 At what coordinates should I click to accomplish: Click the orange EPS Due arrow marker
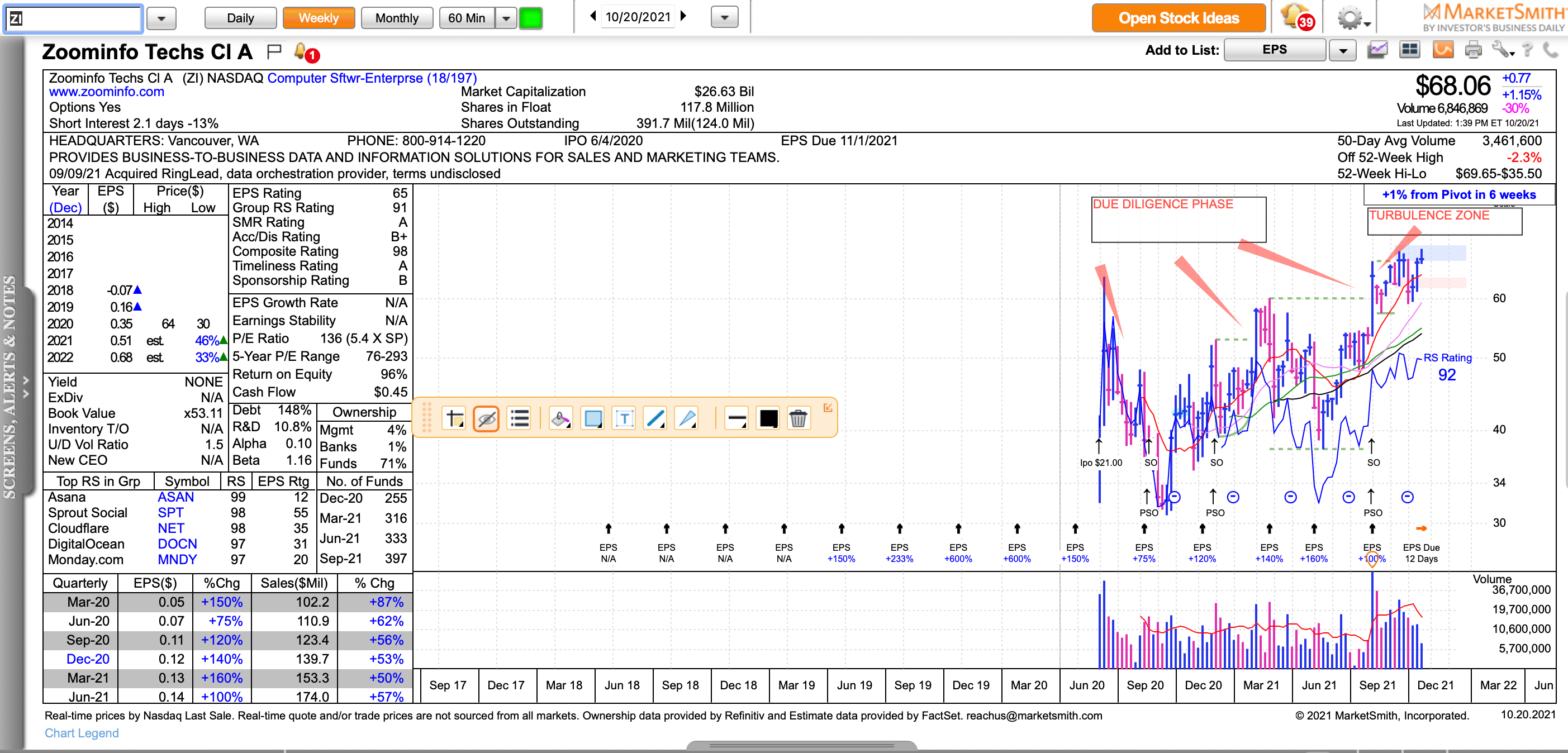click(1421, 528)
